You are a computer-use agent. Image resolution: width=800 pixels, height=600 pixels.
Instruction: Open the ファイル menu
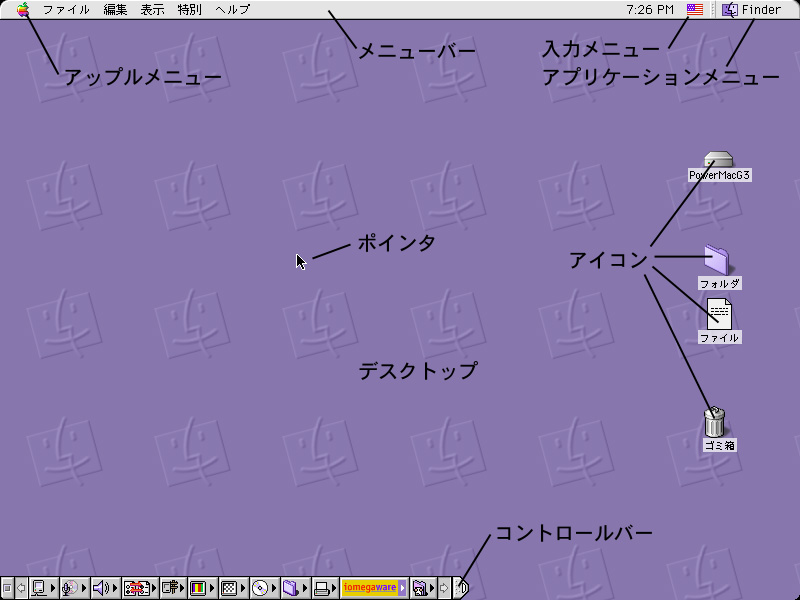(x=66, y=10)
